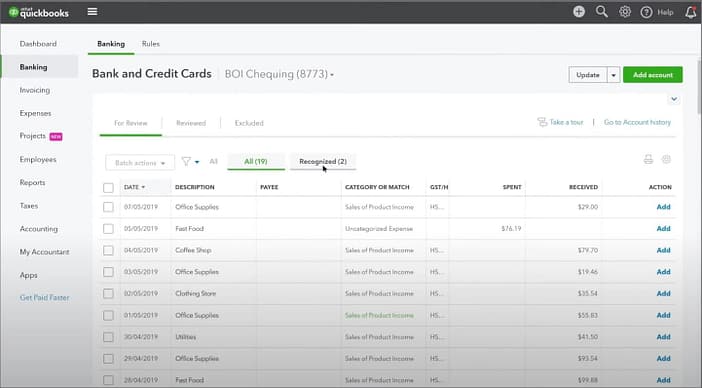This screenshot has height=388, width=702.
Task: Click Get Paid Faster link
Action: (x=44, y=298)
